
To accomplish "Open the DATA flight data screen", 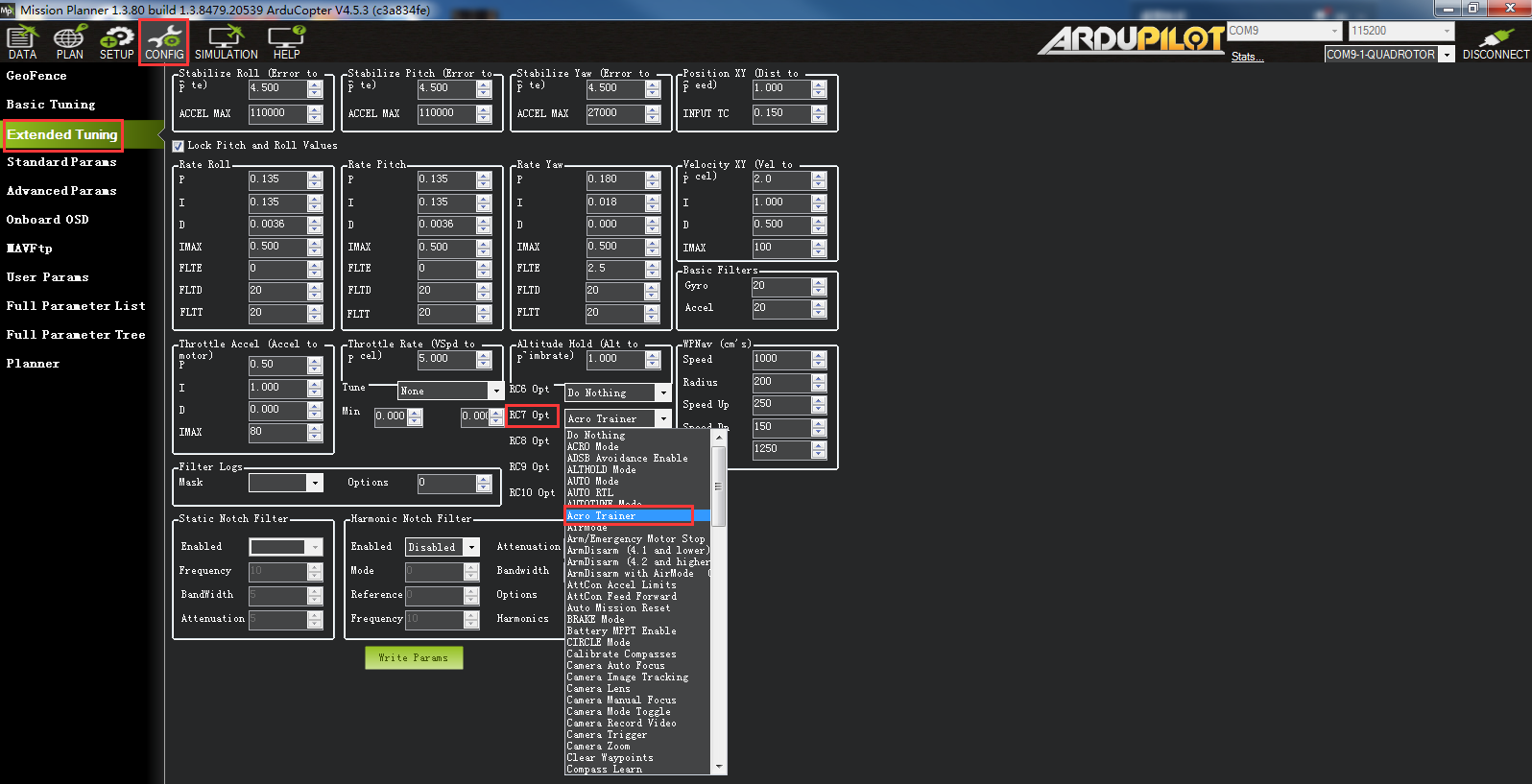I will (22, 42).
